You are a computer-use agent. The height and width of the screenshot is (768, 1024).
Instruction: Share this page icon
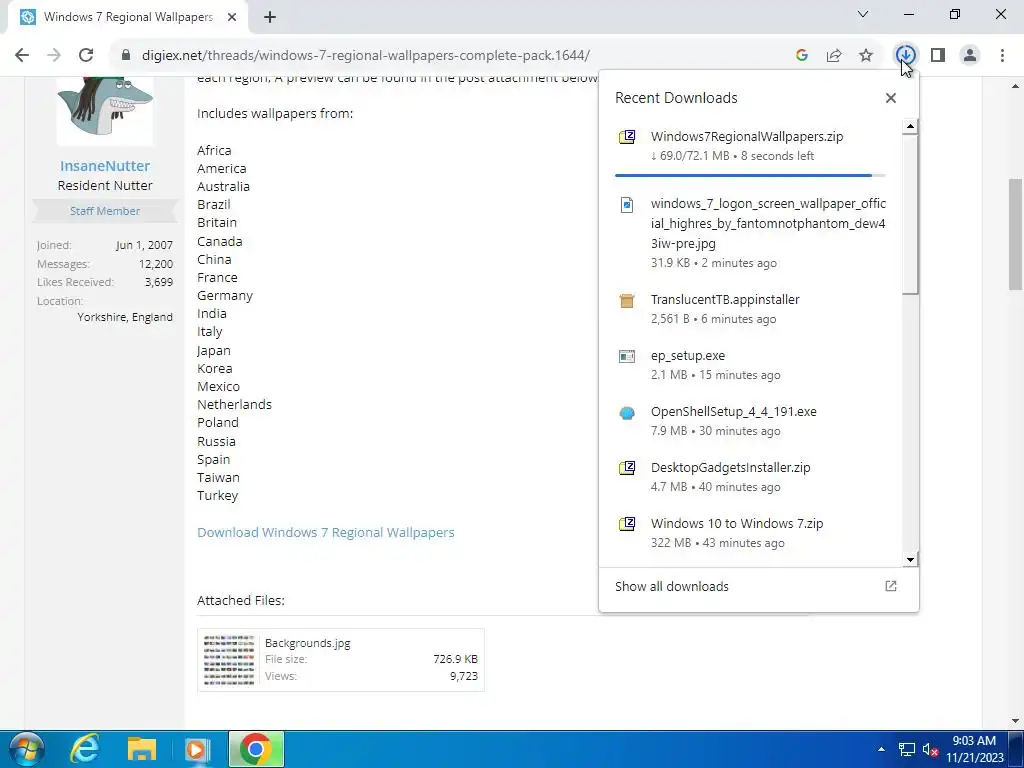pyautogui.click(x=834, y=56)
